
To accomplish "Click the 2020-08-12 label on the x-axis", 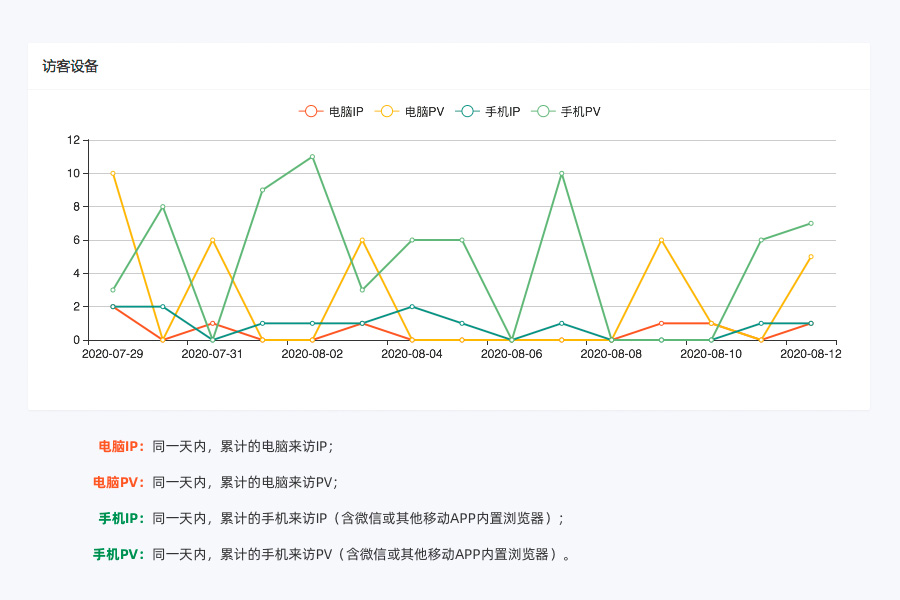I will point(810,354).
